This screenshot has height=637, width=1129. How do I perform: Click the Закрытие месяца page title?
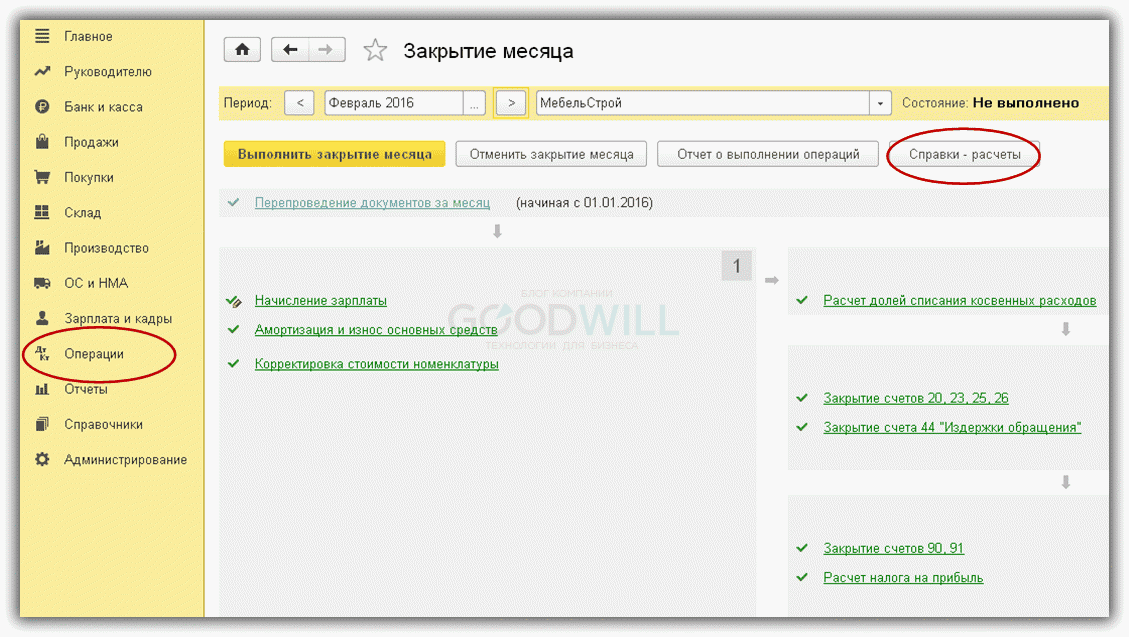[x=488, y=51]
